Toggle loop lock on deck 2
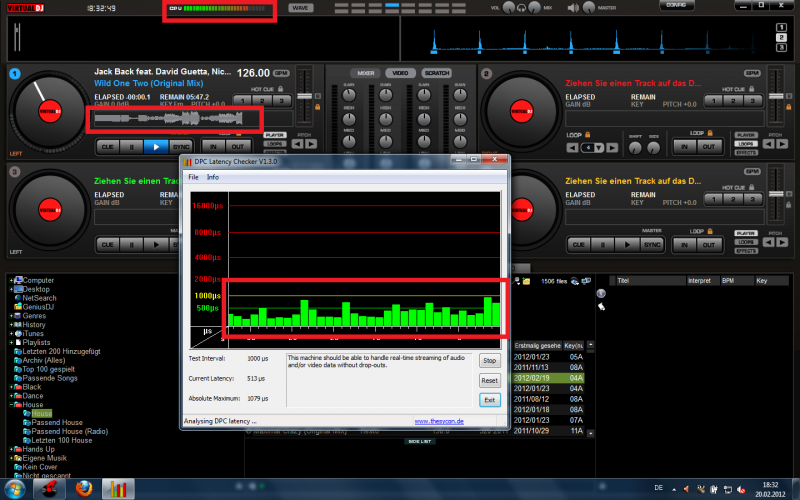The height and width of the screenshot is (500, 800). click(x=587, y=135)
